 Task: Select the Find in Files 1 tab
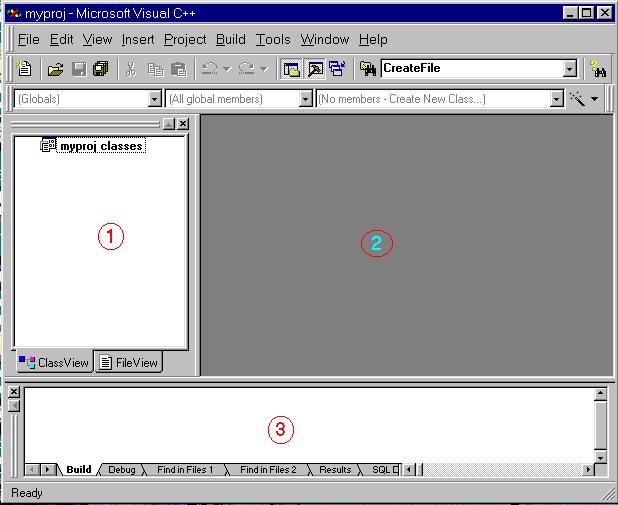pos(185,470)
